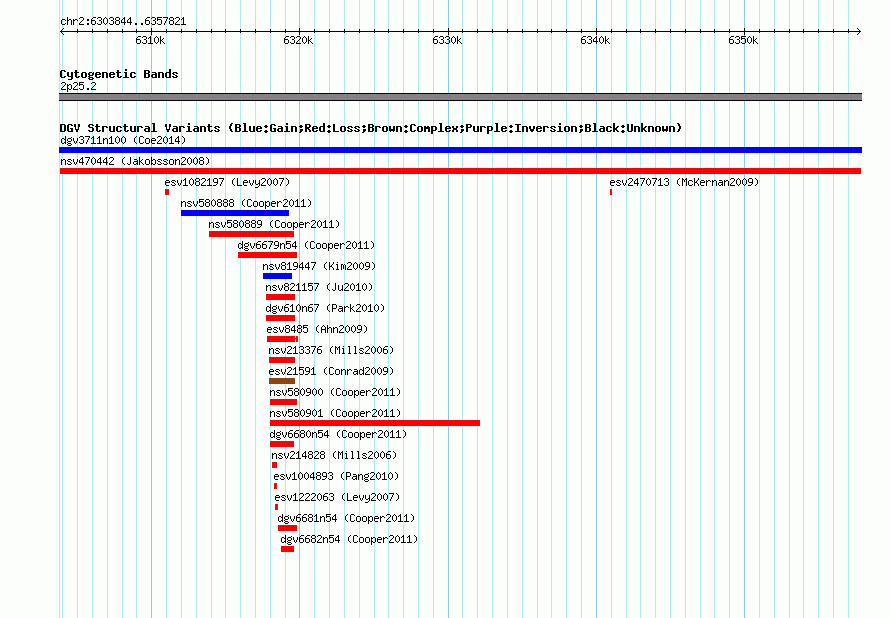Select the esv21591 (Conrad2009) label

331,371
